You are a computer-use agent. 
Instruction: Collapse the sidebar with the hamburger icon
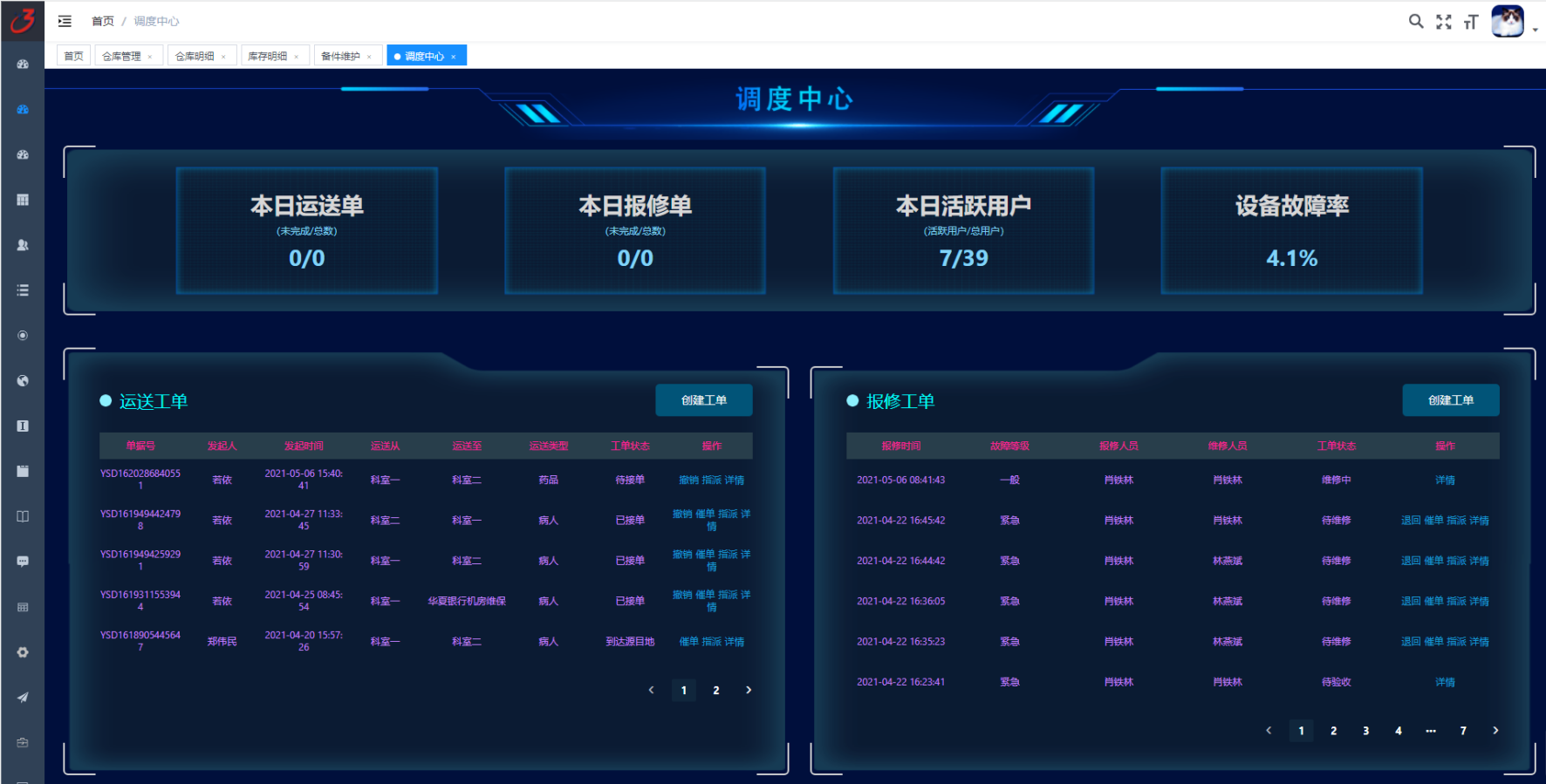coord(65,21)
